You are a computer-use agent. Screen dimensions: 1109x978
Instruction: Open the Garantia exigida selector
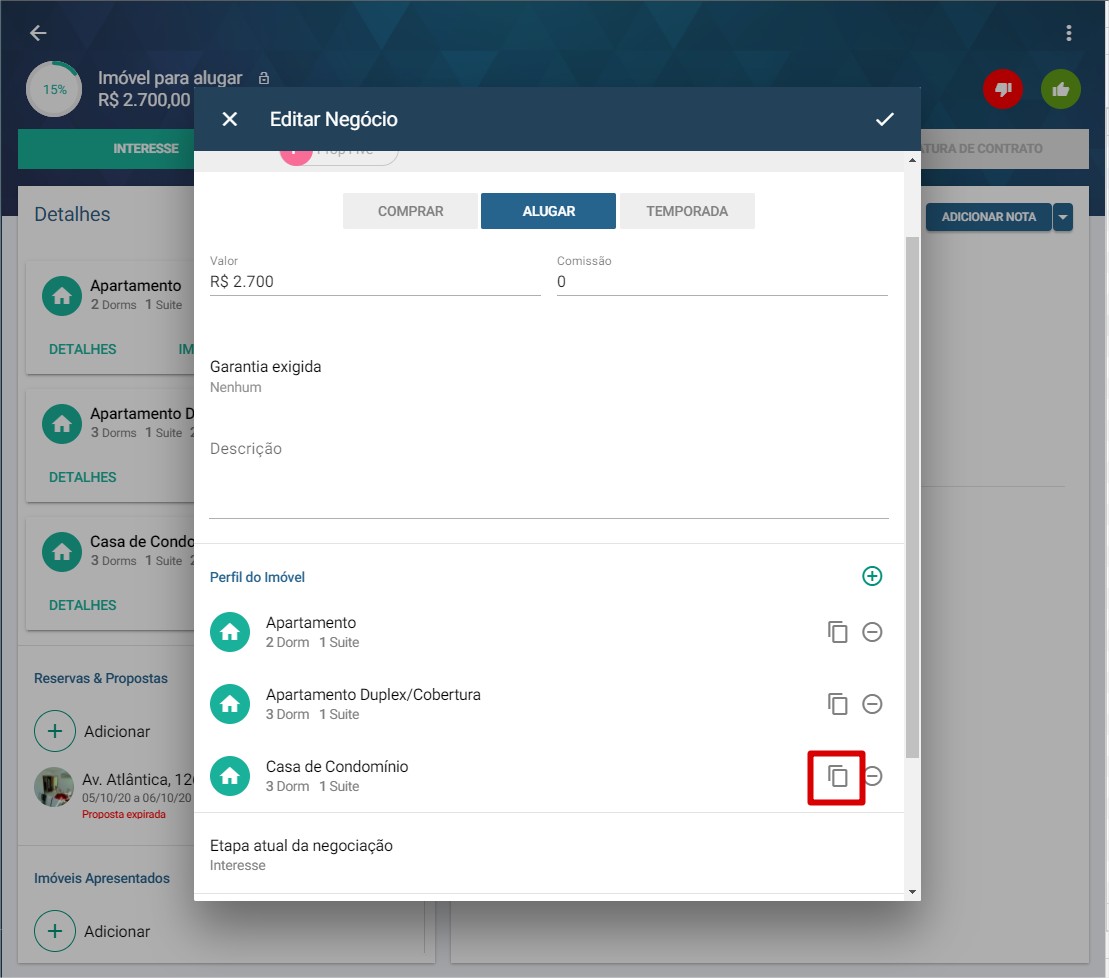(x=548, y=376)
